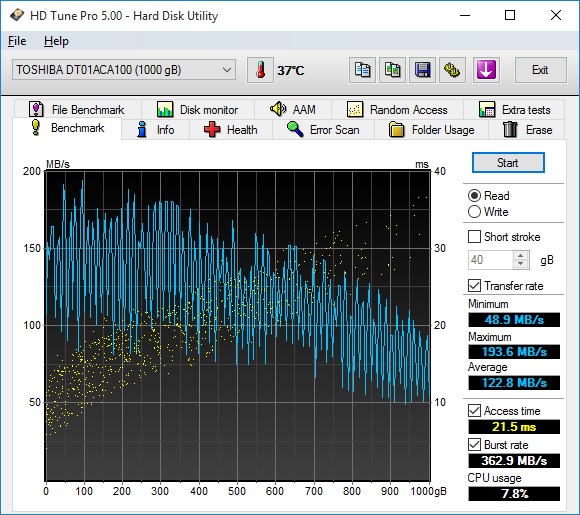This screenshot has width=580, height=515.
Task: Increase short stroke gB with up arrow
Action: tap(521, 256)
